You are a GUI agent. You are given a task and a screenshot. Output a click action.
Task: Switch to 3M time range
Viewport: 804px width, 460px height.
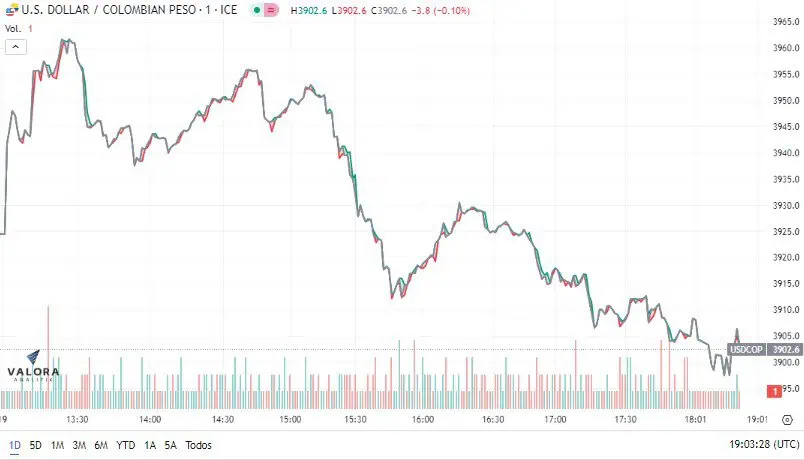click(79, 445)
